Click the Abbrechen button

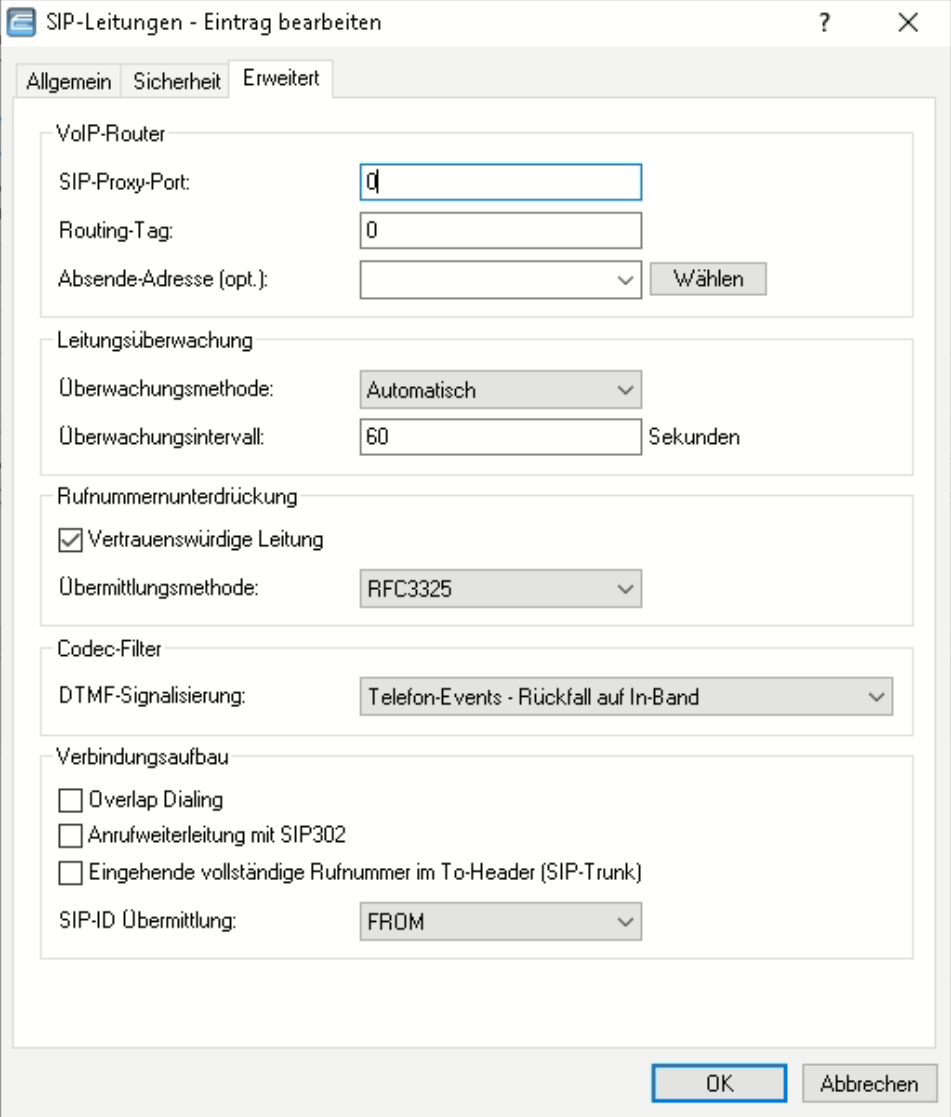(x=869, y=1083)
